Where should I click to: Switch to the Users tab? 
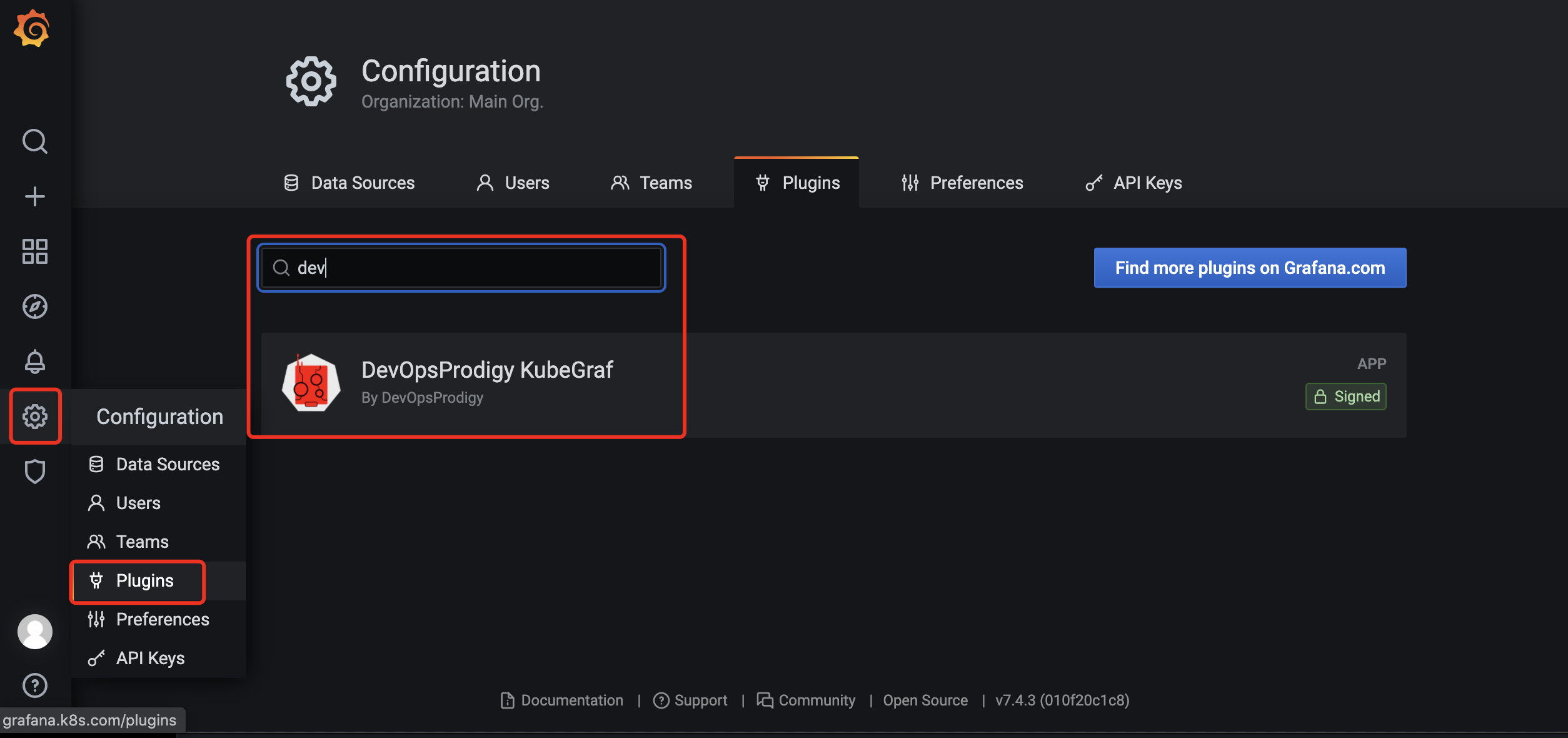pos(513,183)
